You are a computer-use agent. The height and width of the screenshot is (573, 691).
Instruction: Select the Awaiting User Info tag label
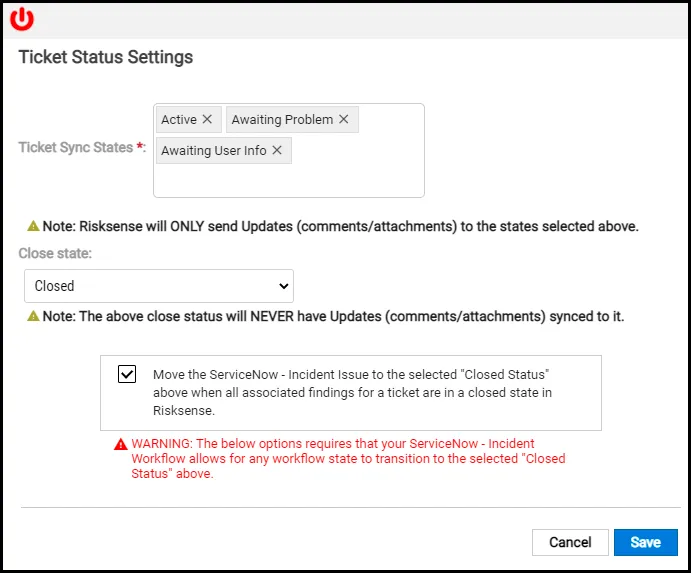213,151
